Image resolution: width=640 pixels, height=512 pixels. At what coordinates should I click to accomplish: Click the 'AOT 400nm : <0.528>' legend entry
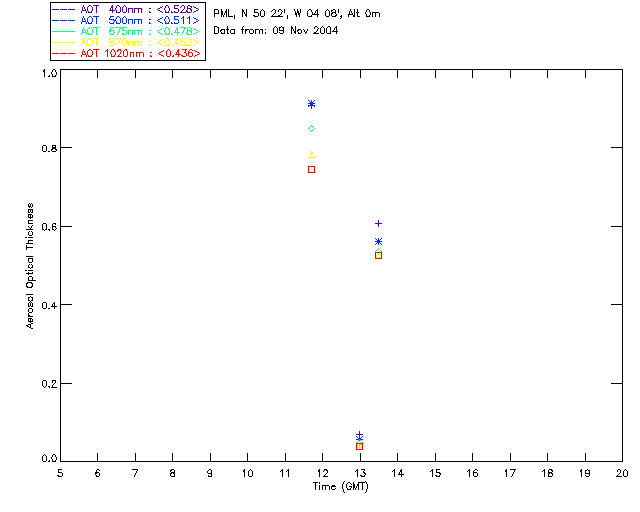[x=126, y=9]
